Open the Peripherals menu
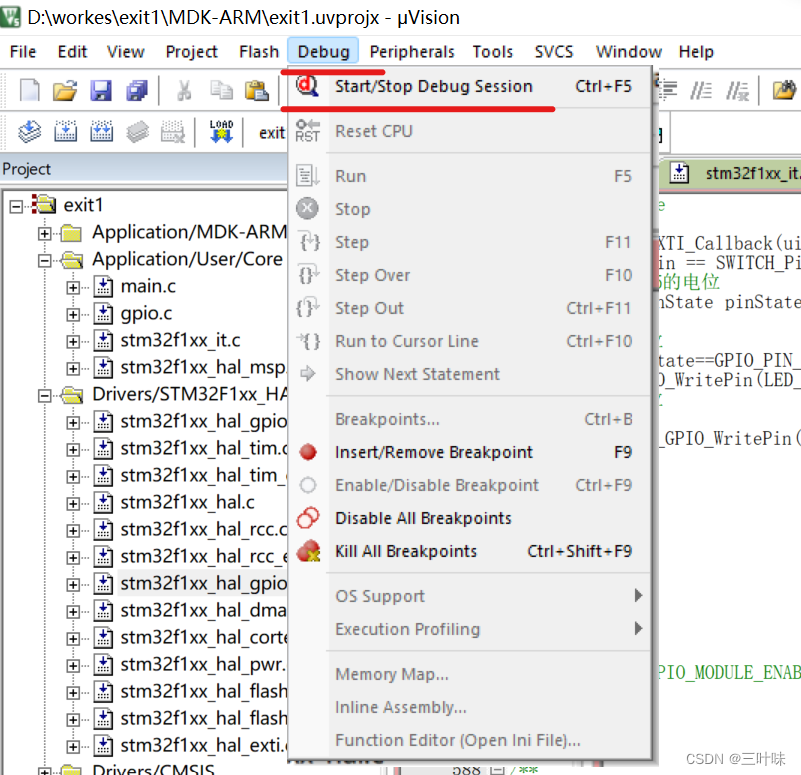This screenshot has width=801, height=775. [412, 52]
